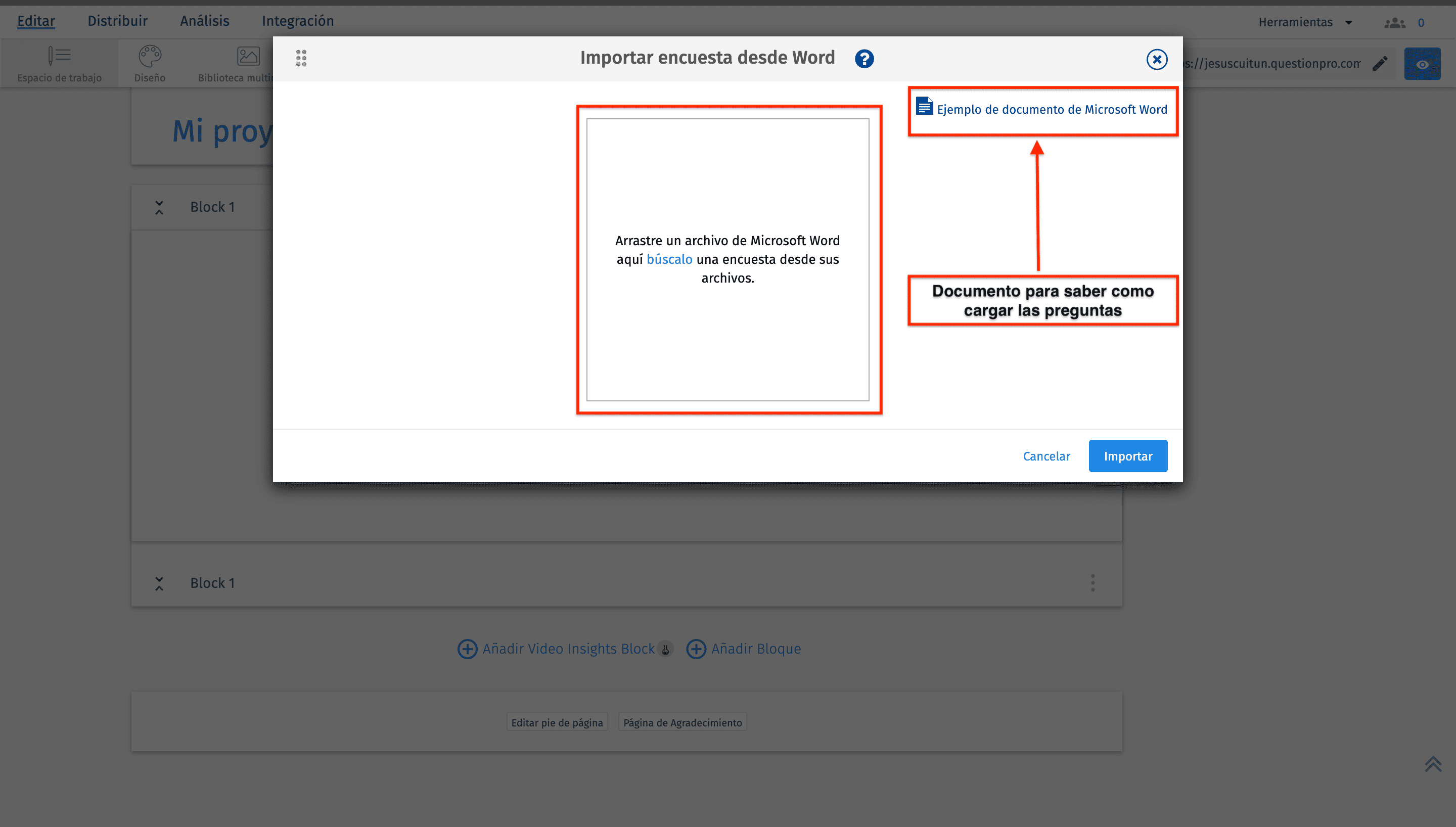
Task: Click the drag handle in the dialog header
Action: tap(301, 58)
